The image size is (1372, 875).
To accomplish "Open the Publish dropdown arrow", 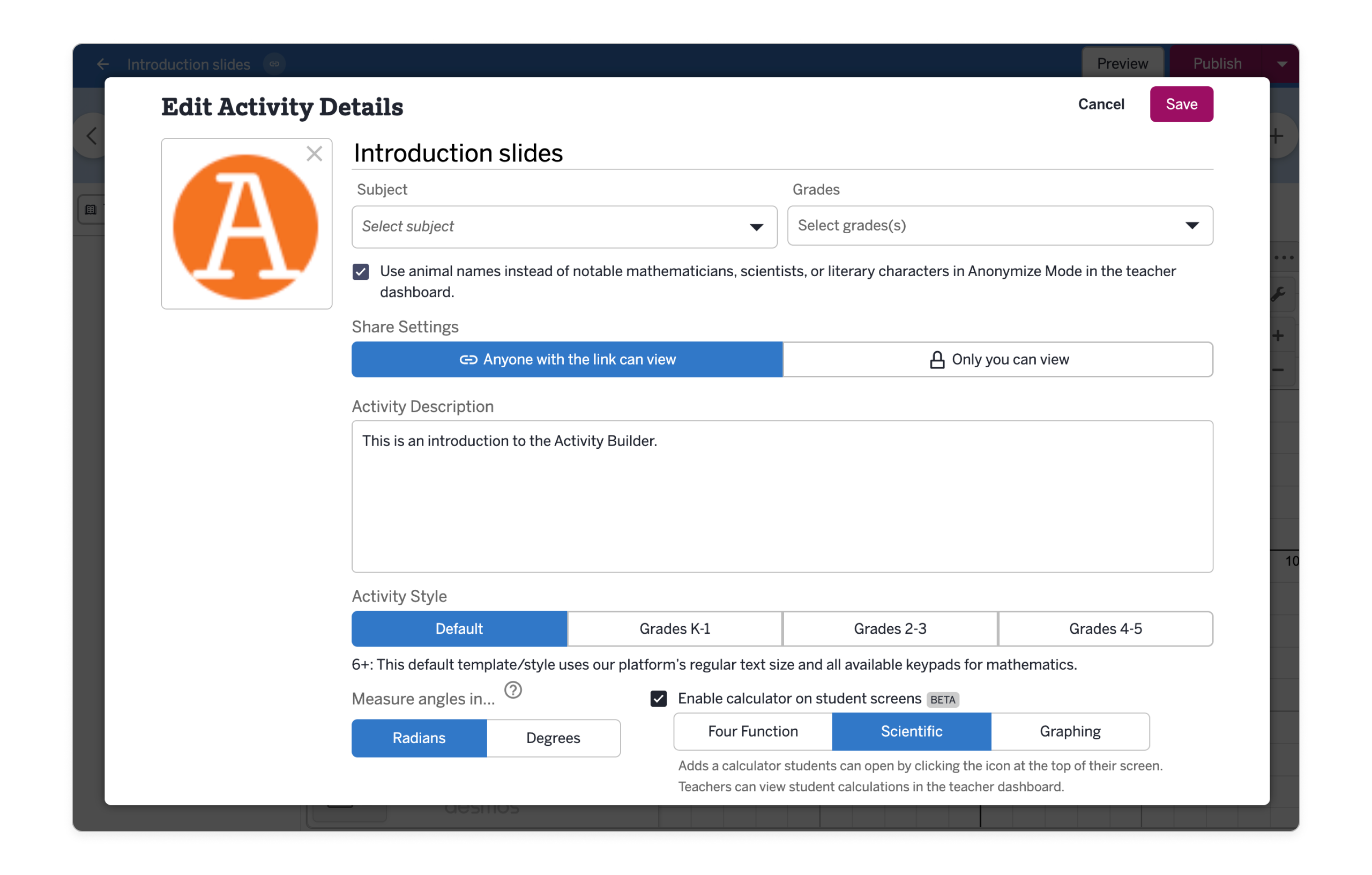I will click(x=1281, y=64).
